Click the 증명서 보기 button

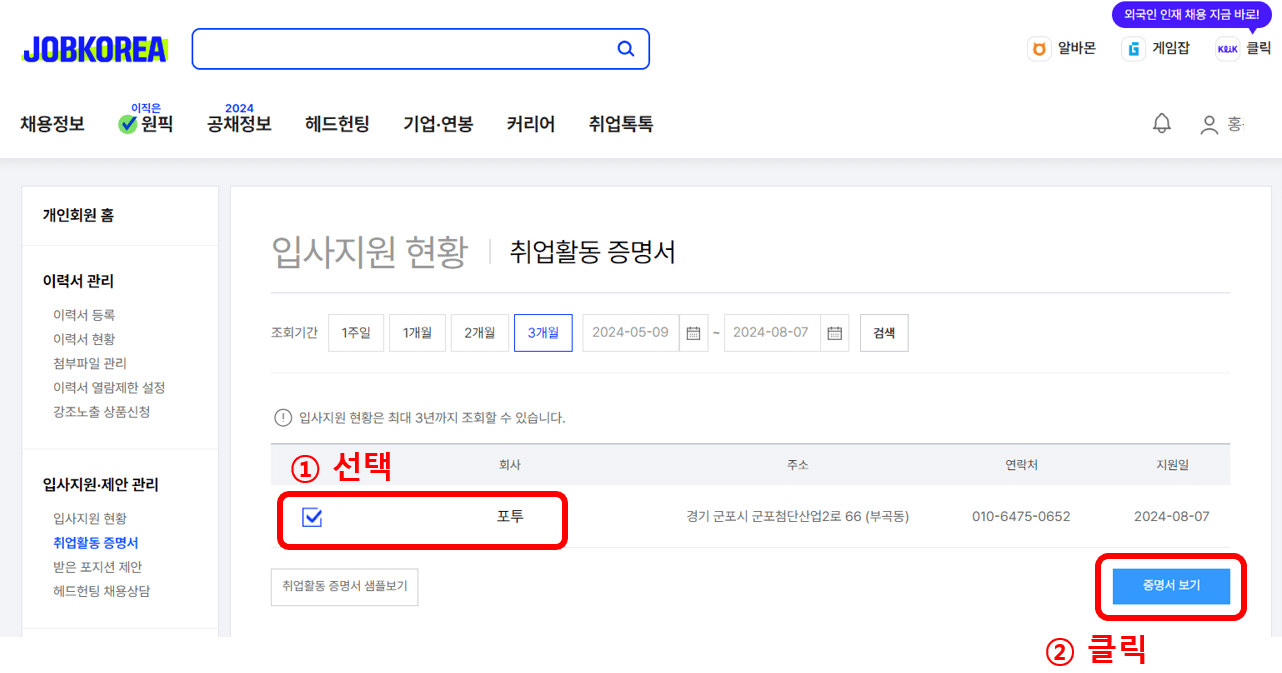[1170, 587]
